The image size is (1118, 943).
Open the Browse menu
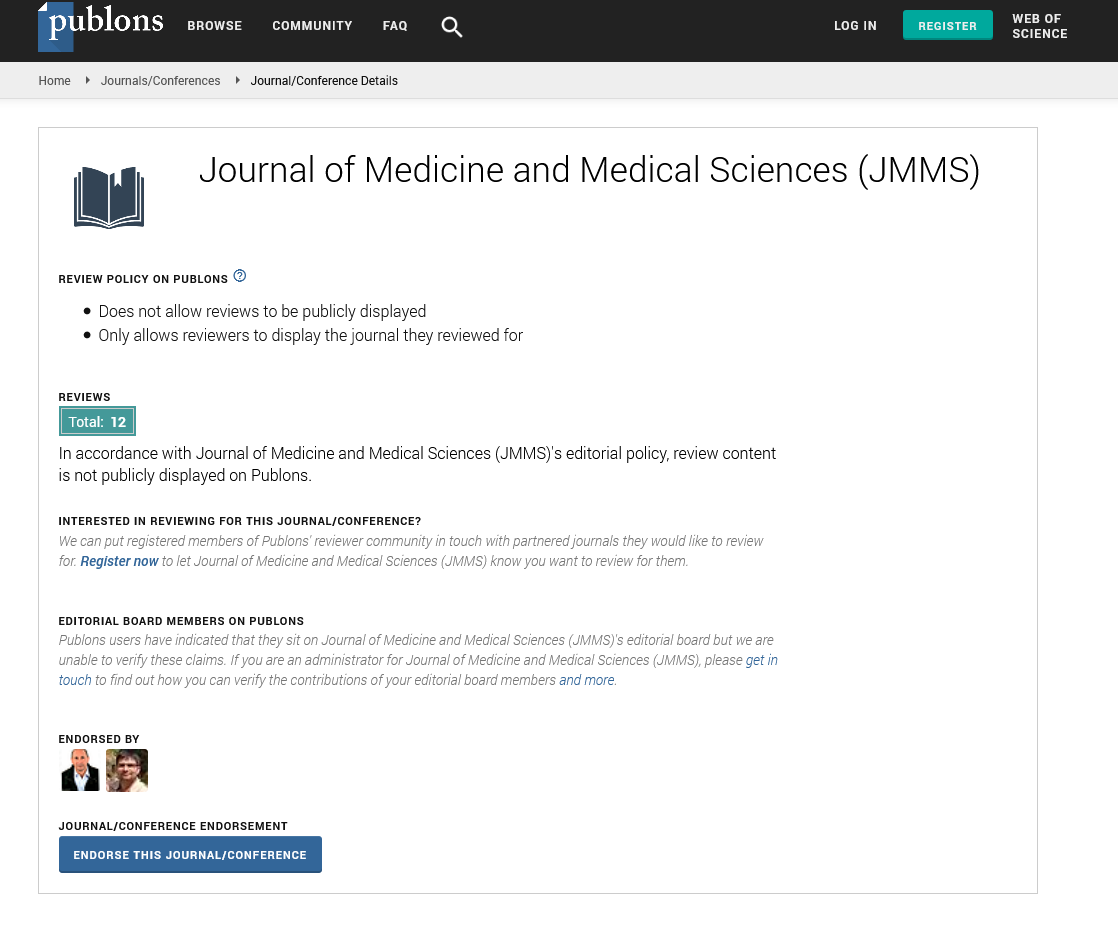tap(215, 26)
